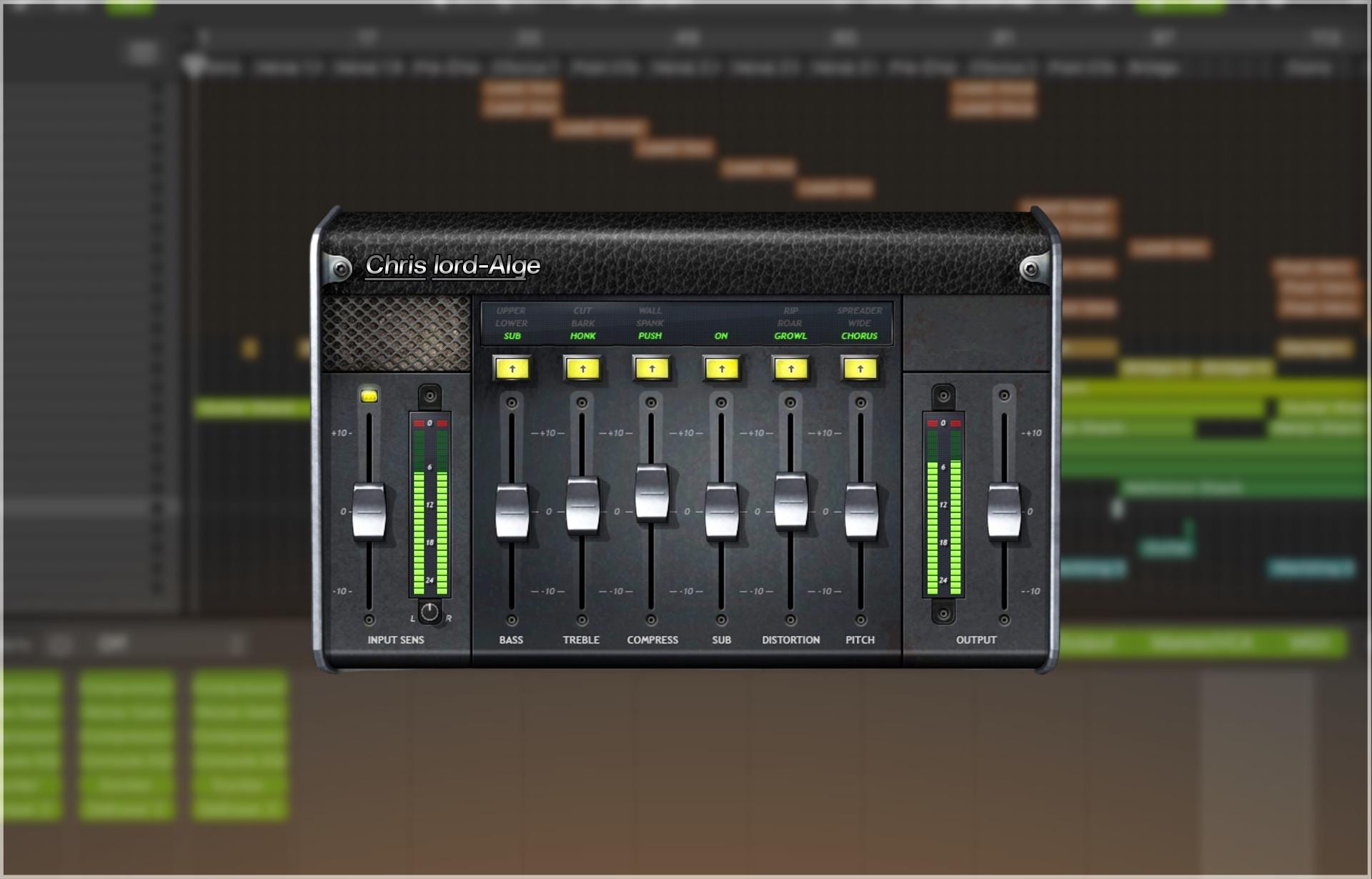Image resolution: width=1372 pixels, height=879 pixels.
Task: Click the Bass fader handle
Action: coord(512,511)
